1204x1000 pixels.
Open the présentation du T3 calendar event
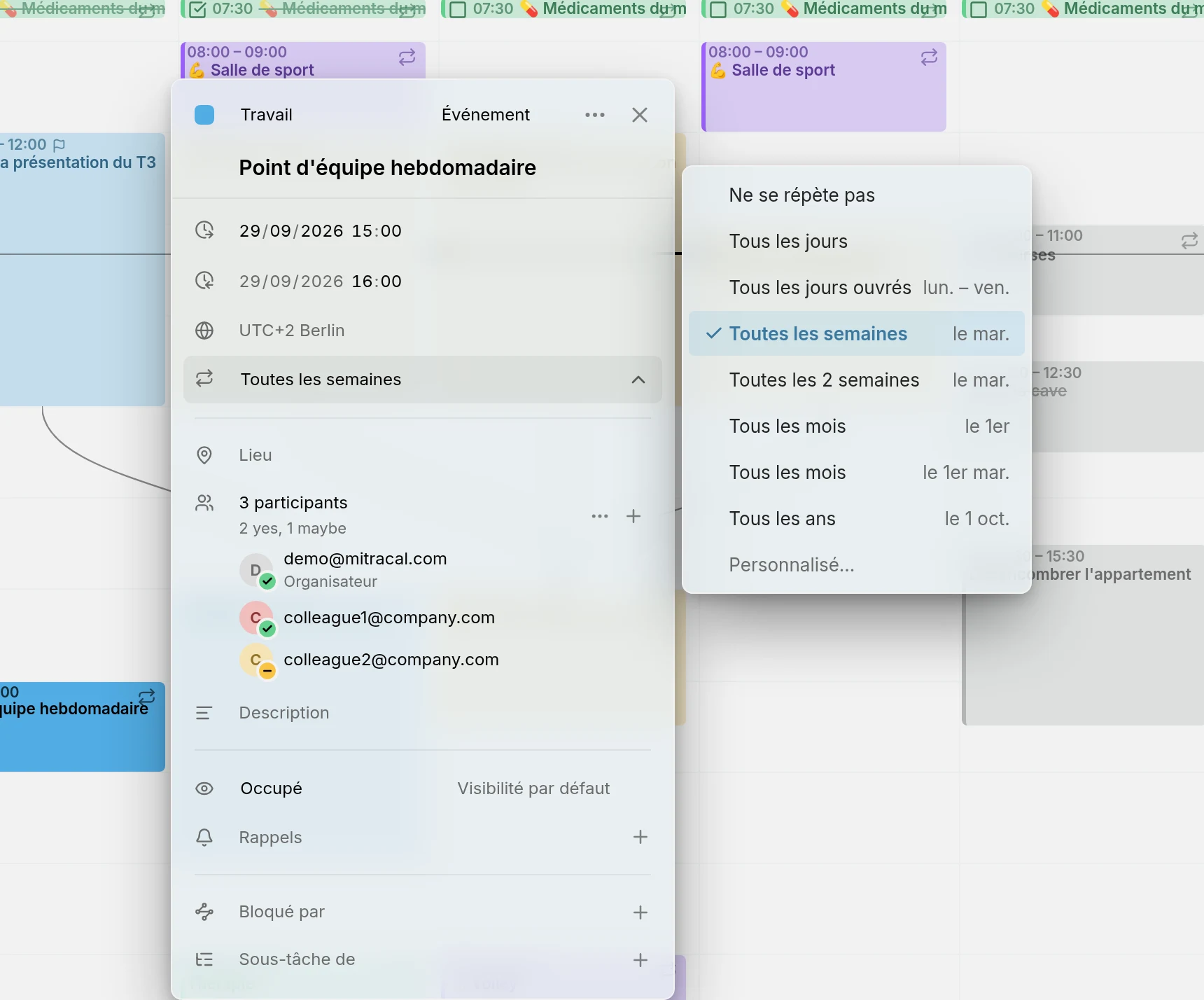pyautogui.click(x=82, y=270)
